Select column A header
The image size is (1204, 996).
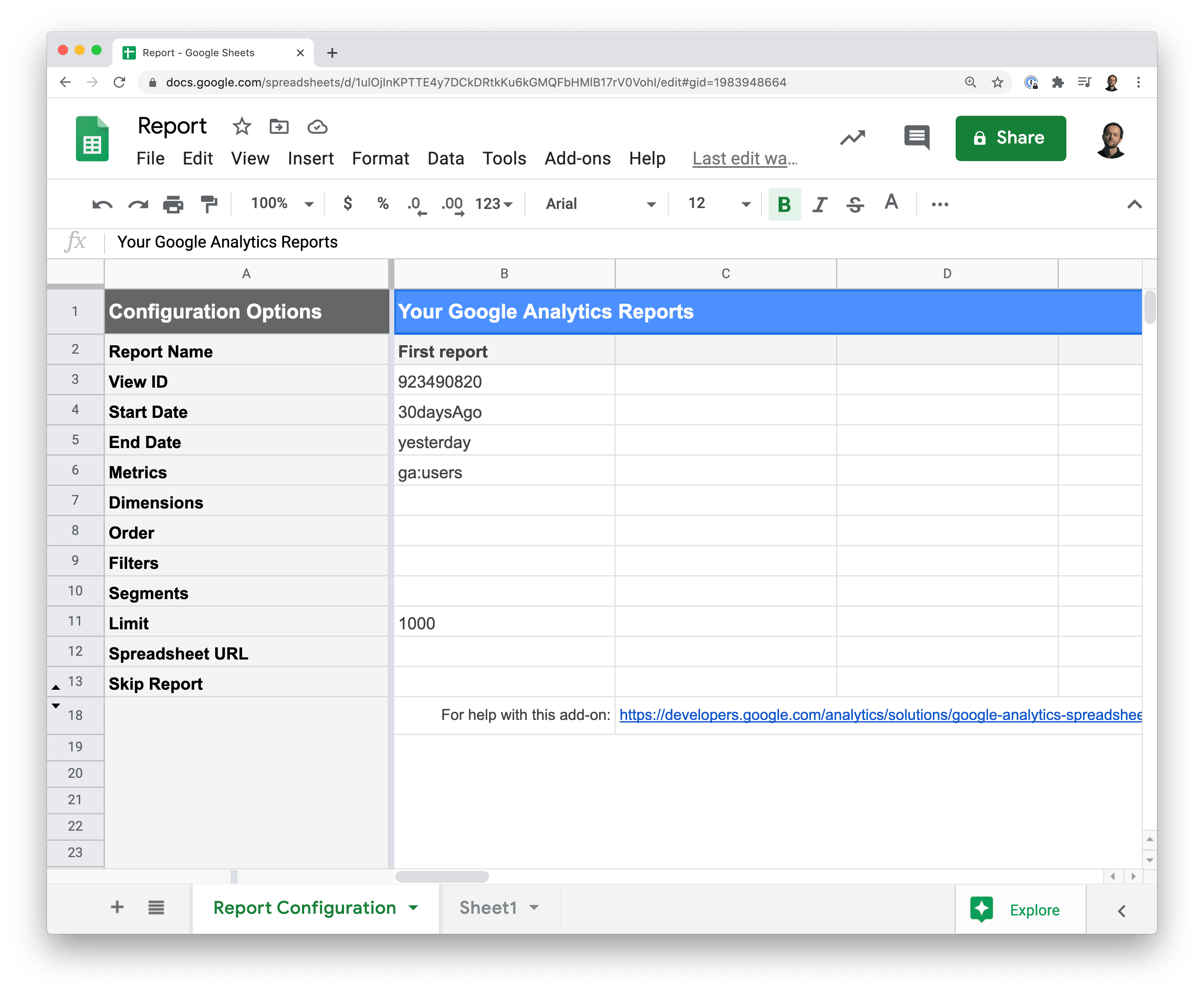coord(246,274)
